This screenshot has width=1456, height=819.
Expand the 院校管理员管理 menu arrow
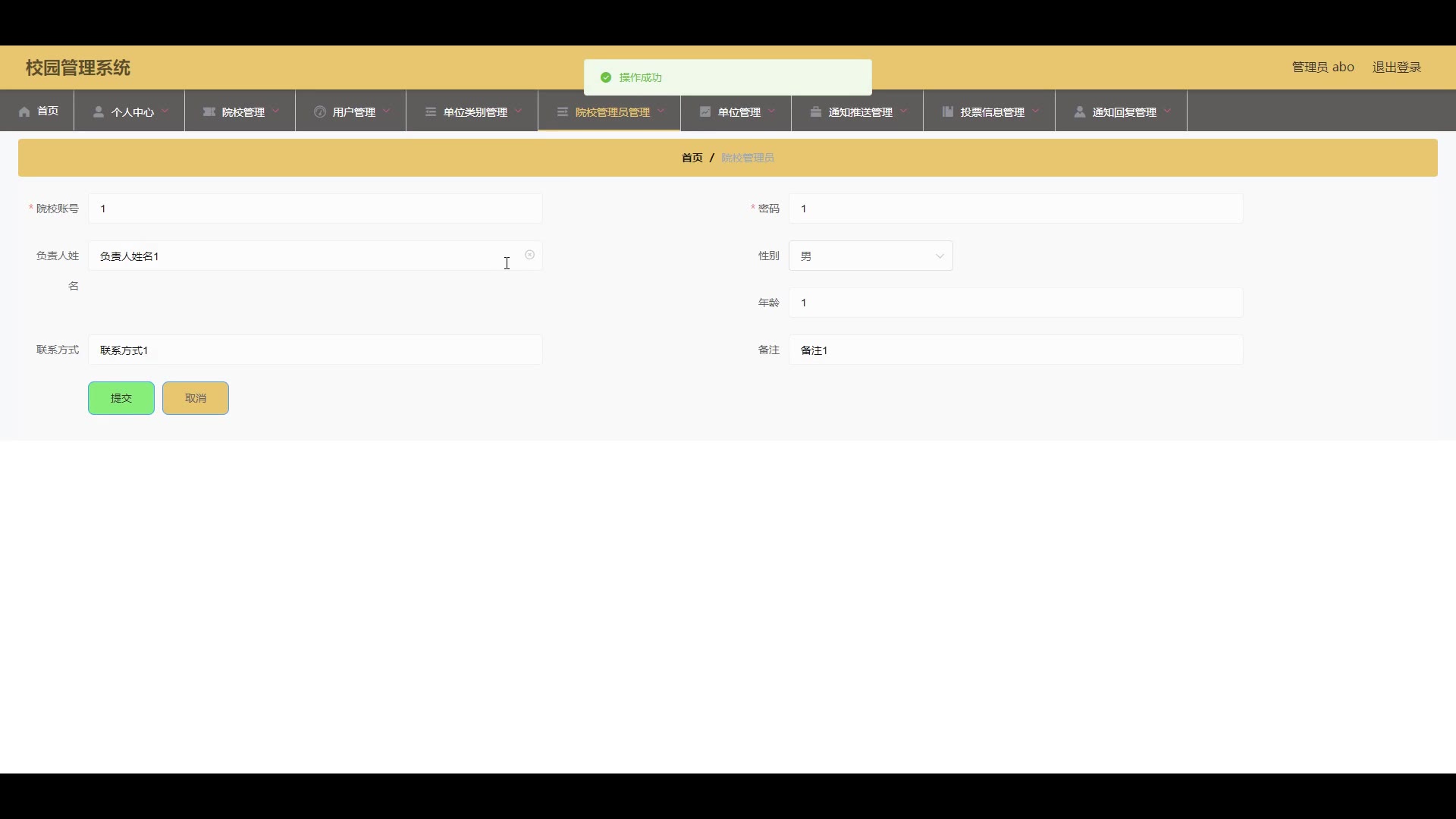coord(661,111)
